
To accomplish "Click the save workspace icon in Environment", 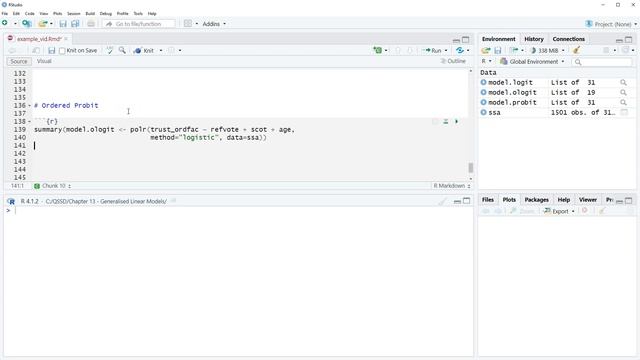I will [498, 50].
